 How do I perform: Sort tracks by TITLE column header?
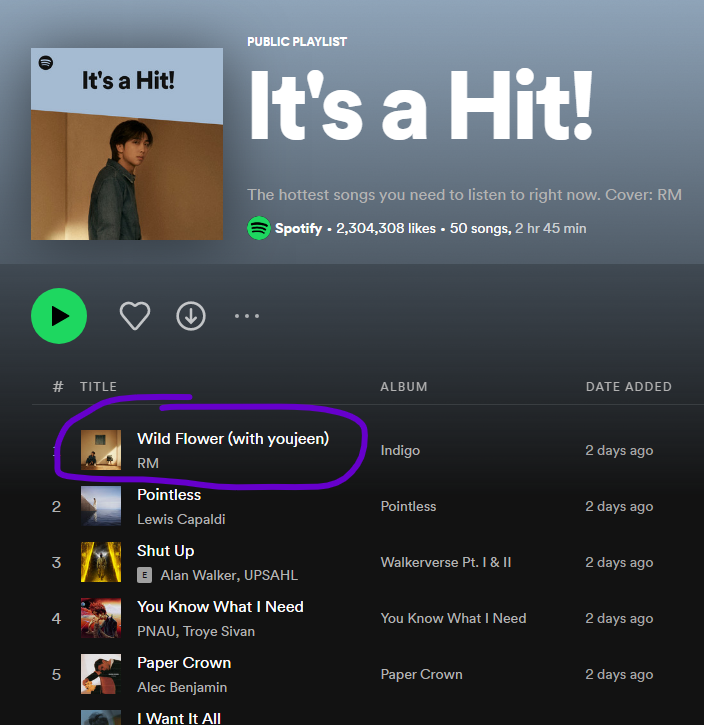(98, 387)
